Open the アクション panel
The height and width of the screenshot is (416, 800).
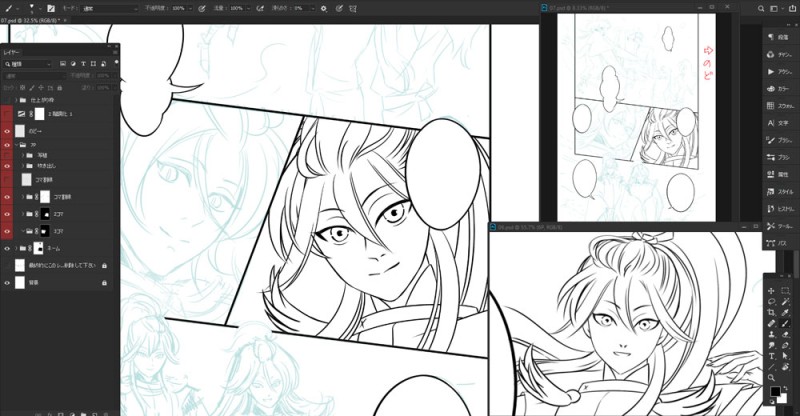click(778, 71)
